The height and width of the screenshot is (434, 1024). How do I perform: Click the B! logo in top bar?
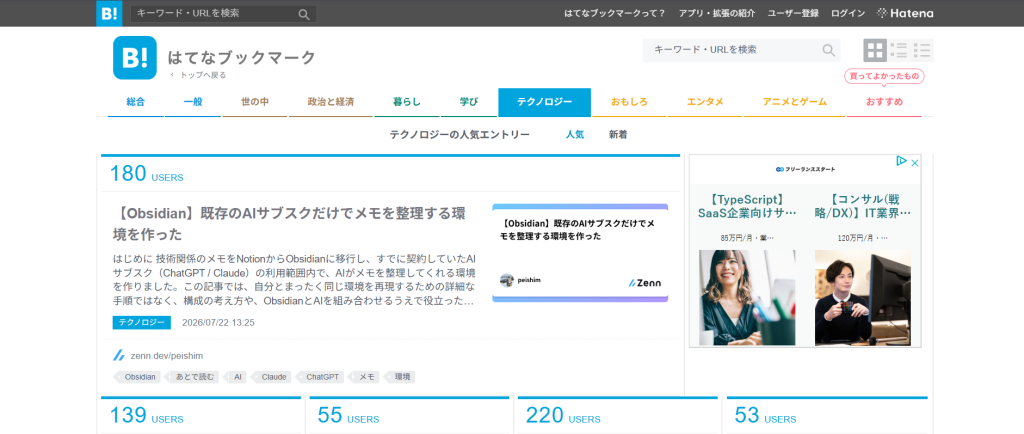[x=108, y=13]
